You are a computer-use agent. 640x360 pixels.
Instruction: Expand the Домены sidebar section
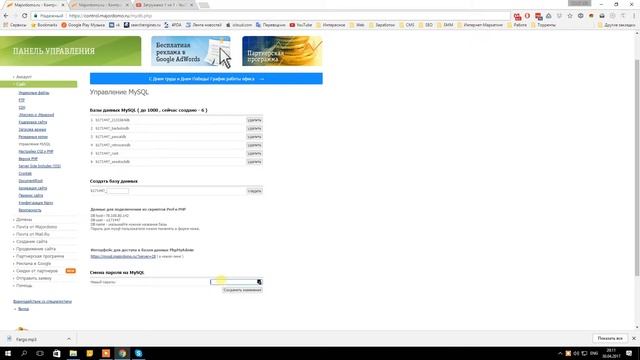click(24, 220)
